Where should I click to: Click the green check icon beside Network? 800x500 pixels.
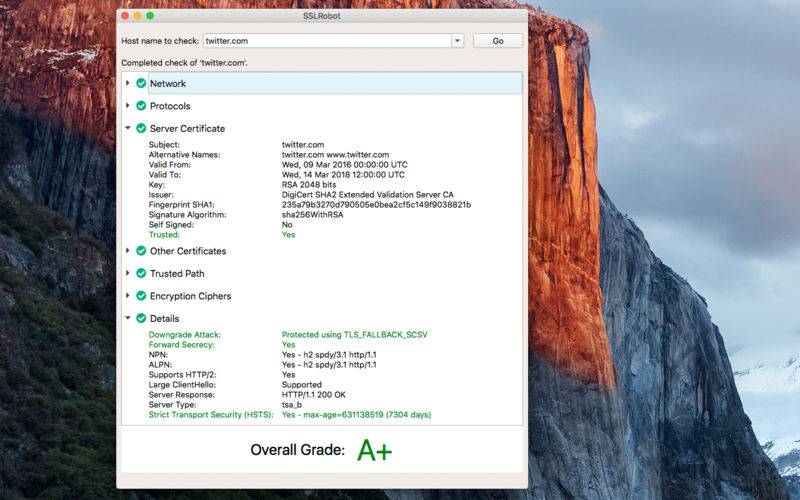pos(141,83)
